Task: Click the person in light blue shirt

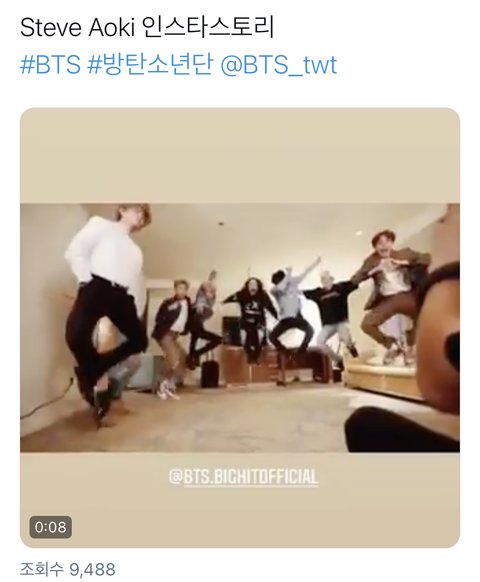Action: point(291,308)
